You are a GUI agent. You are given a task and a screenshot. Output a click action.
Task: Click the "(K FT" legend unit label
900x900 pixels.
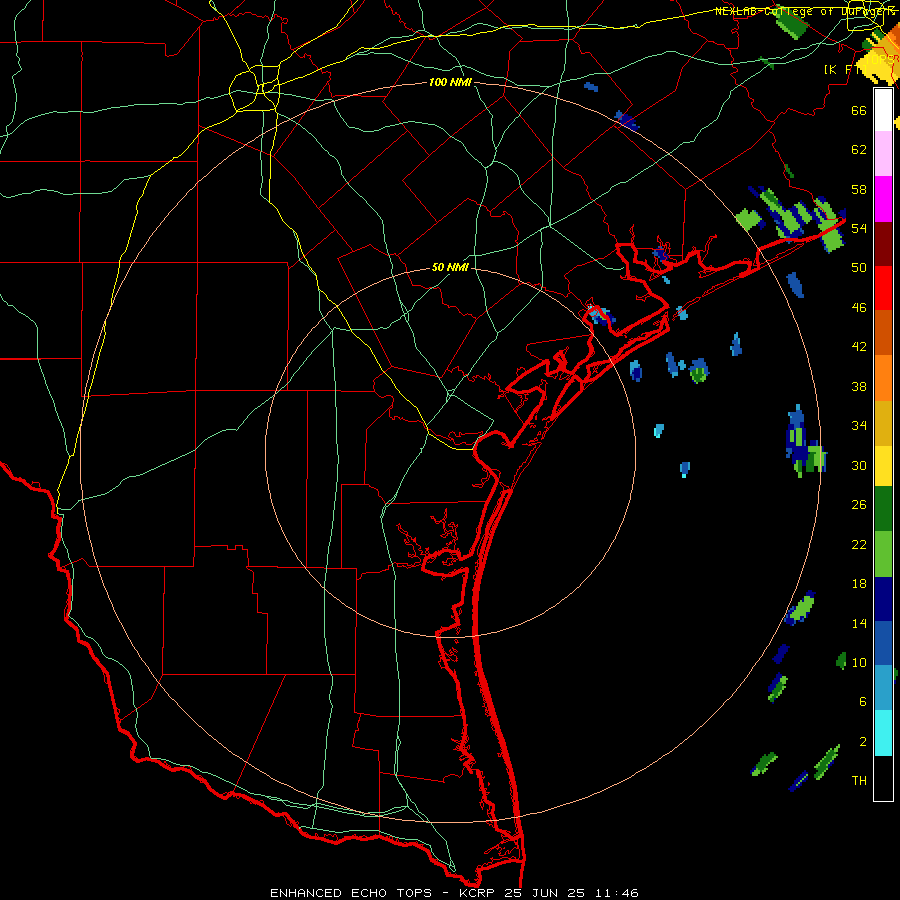[841, 69]
